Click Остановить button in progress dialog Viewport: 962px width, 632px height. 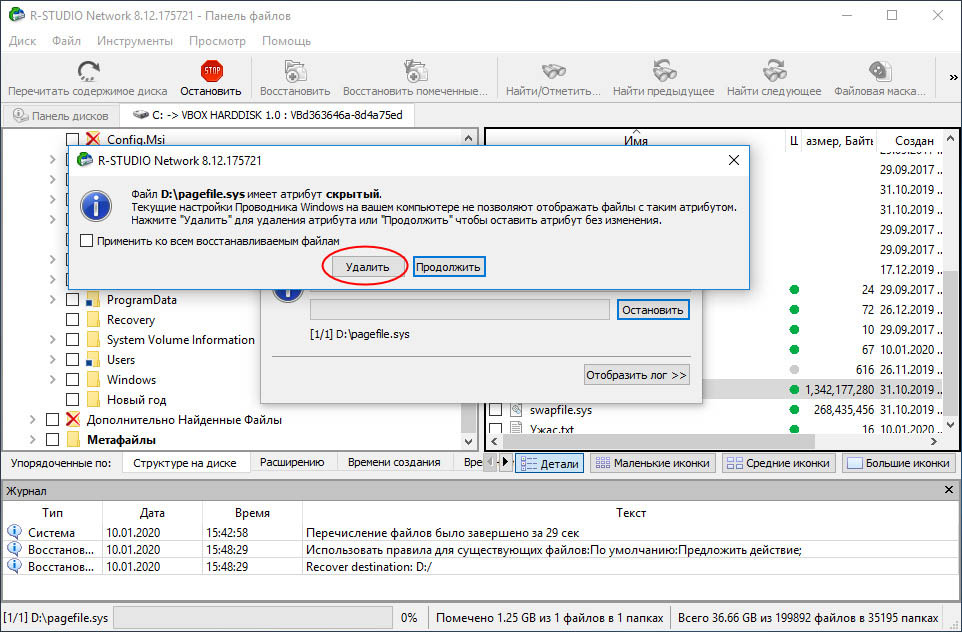click(x=653, y=310)
